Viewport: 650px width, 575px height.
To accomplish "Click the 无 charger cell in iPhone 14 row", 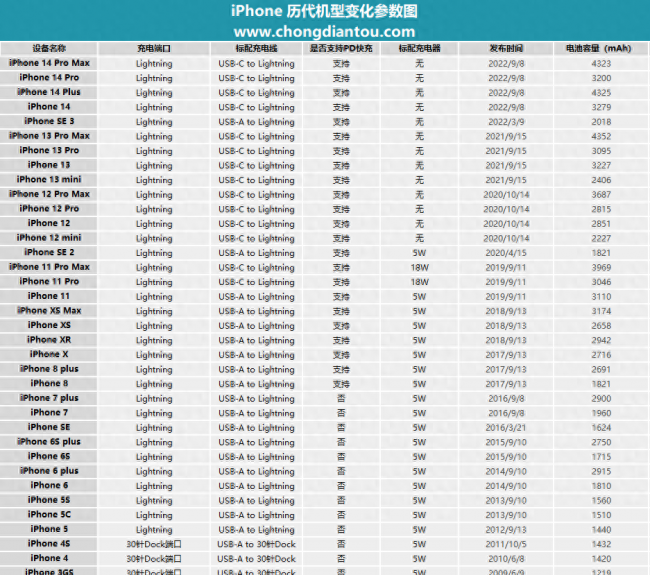I will (420, 107).
